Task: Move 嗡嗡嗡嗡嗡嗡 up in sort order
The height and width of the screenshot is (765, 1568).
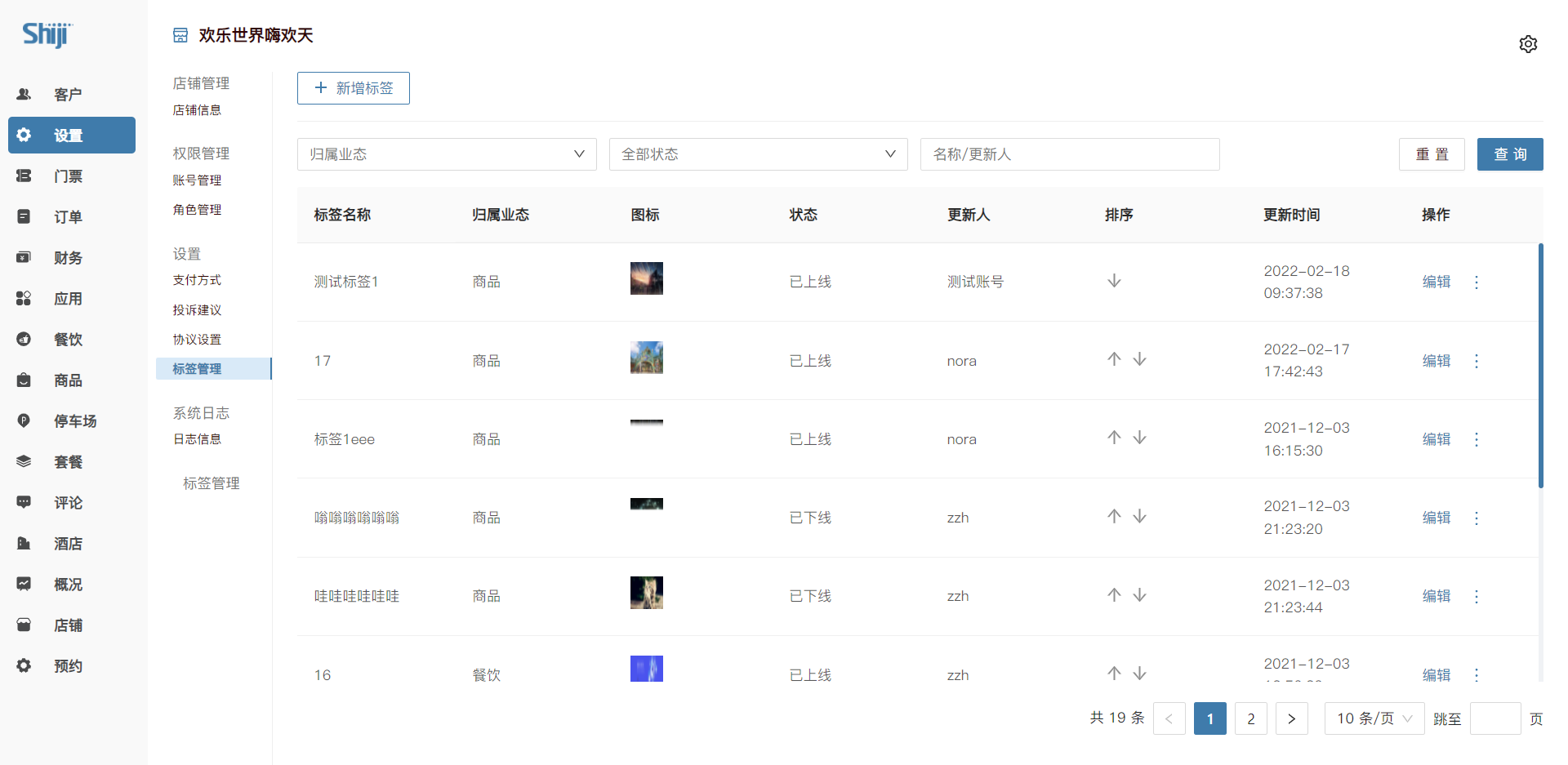Action: coord(1114,516)
